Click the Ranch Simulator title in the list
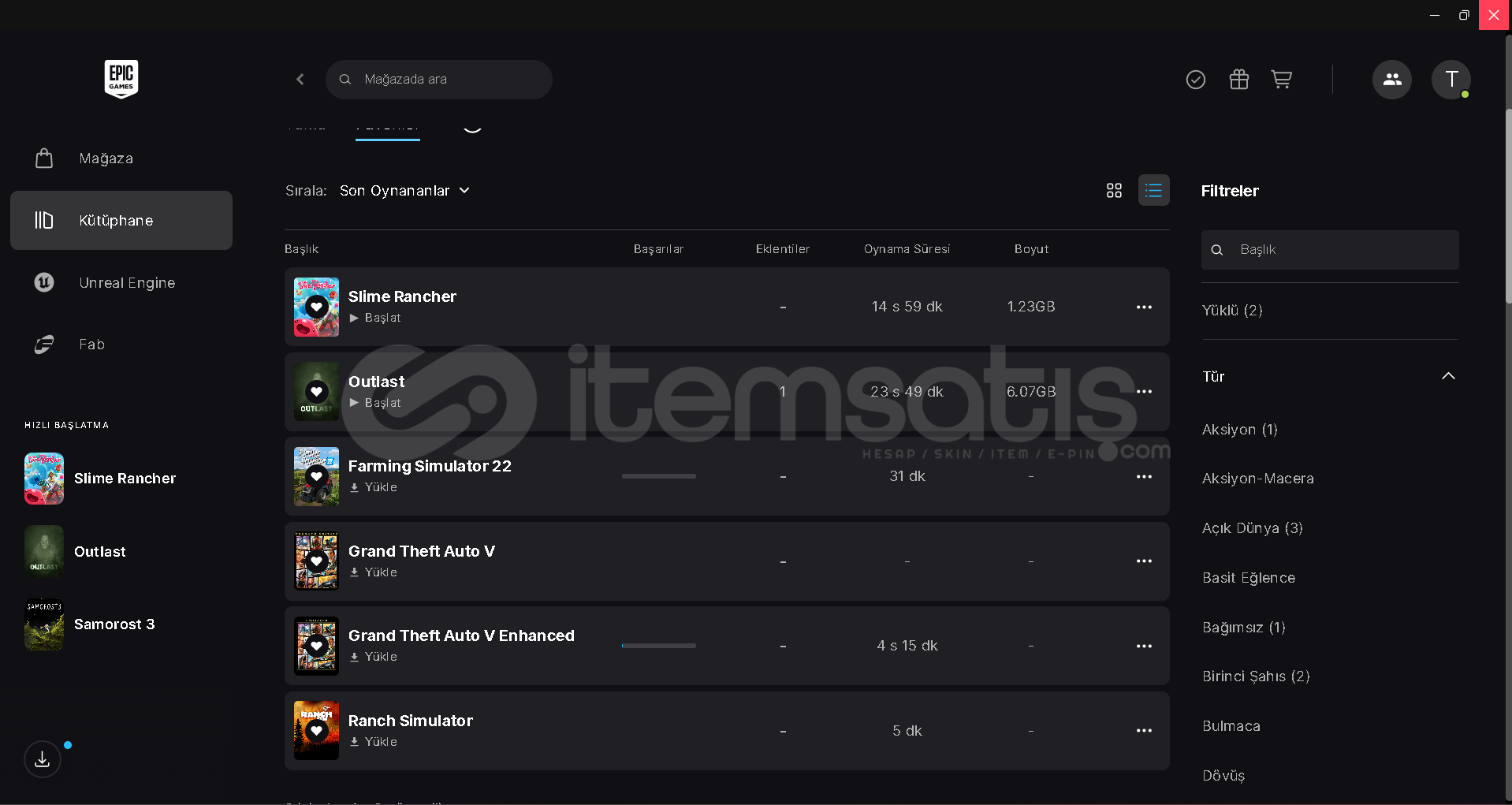Screen dimensions: 1512x805 pos(411,721)
